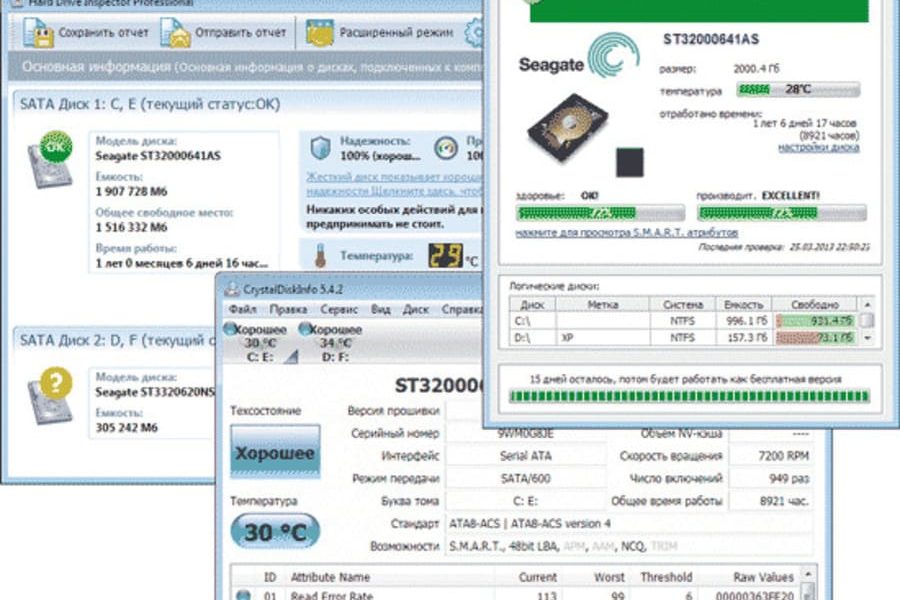Open the Файл menu in CrystalDiskInfo

click(x=242, y=310)
